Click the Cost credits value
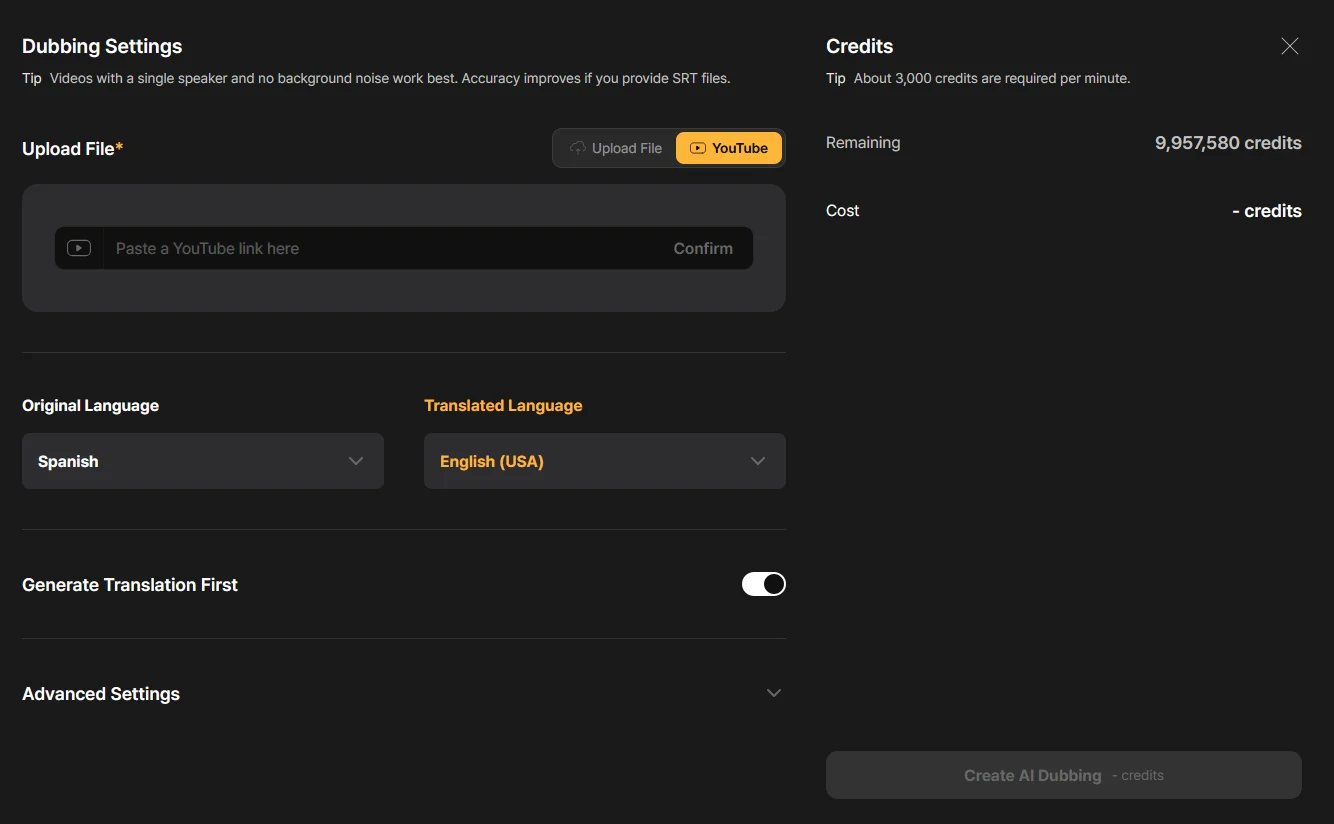Screen dimensions: 1334x824 [x=1266, y=211]
